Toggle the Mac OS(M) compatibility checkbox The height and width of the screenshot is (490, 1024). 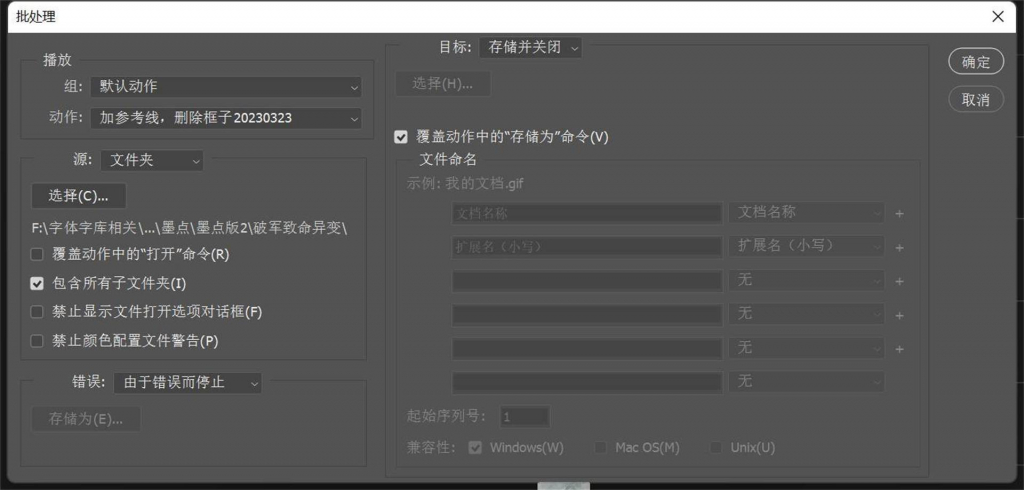point(600,448)
